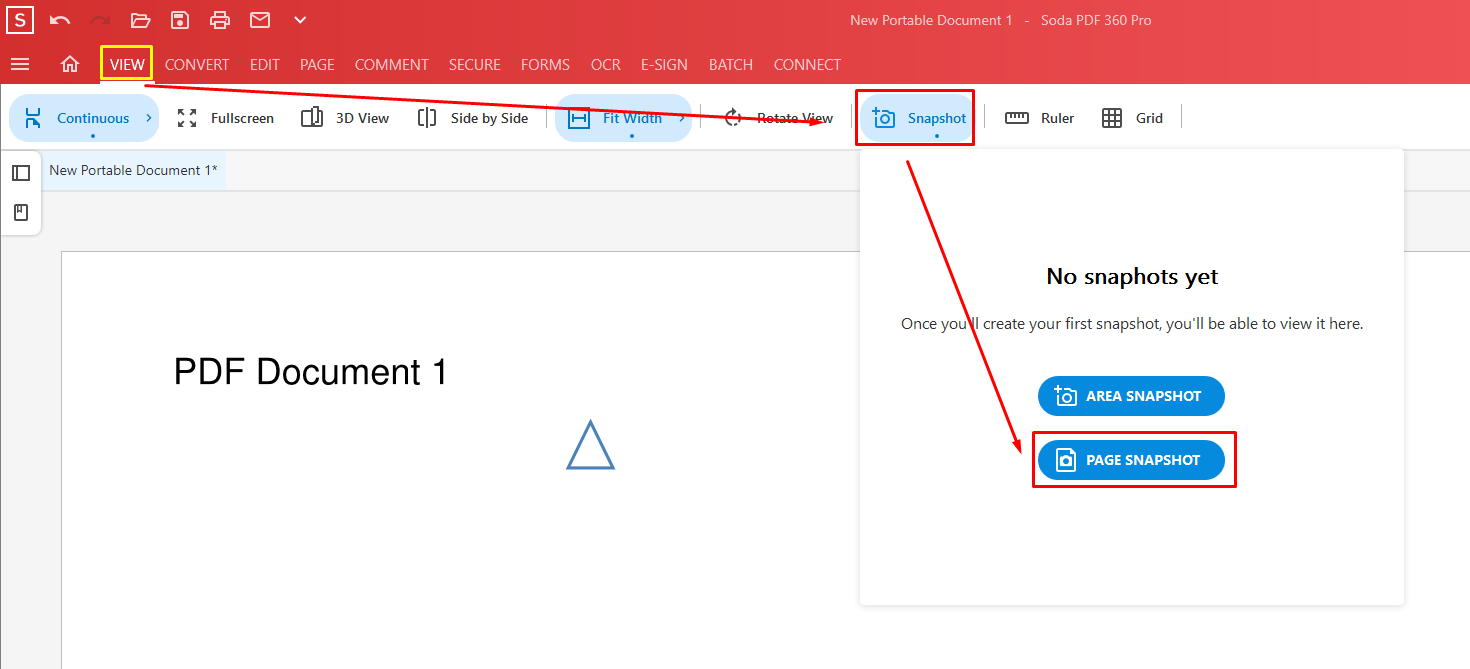1470x669 pixels.
Task: Go to the Home screen icon
Action: [70, 64]
